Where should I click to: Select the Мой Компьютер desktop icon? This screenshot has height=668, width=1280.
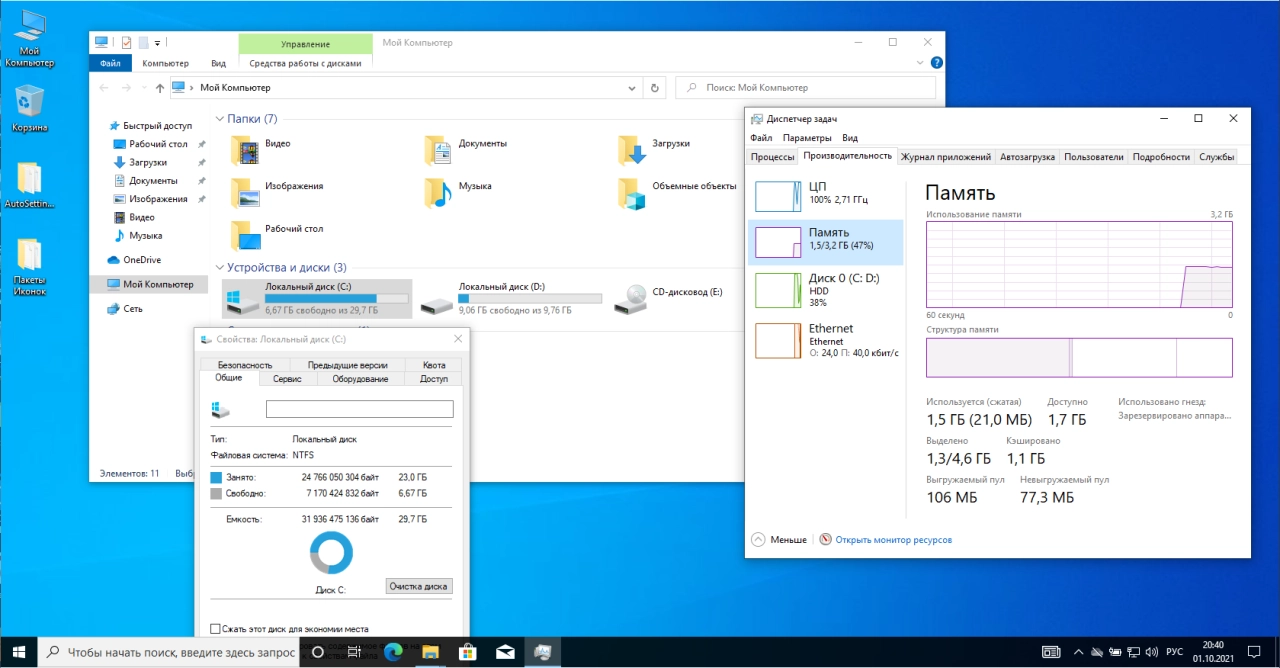(29, 39)
